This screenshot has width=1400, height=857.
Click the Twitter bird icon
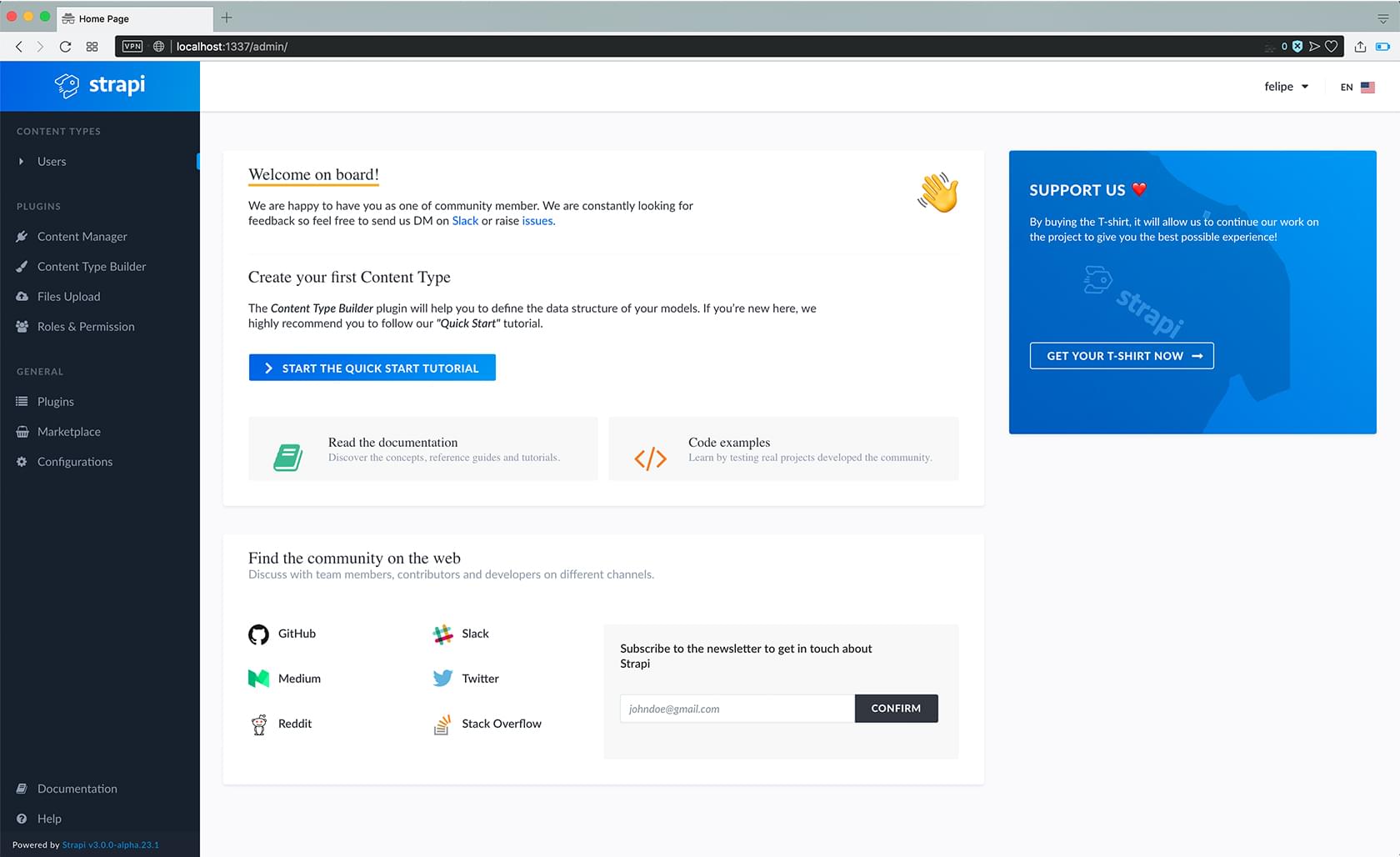point(442,679)
